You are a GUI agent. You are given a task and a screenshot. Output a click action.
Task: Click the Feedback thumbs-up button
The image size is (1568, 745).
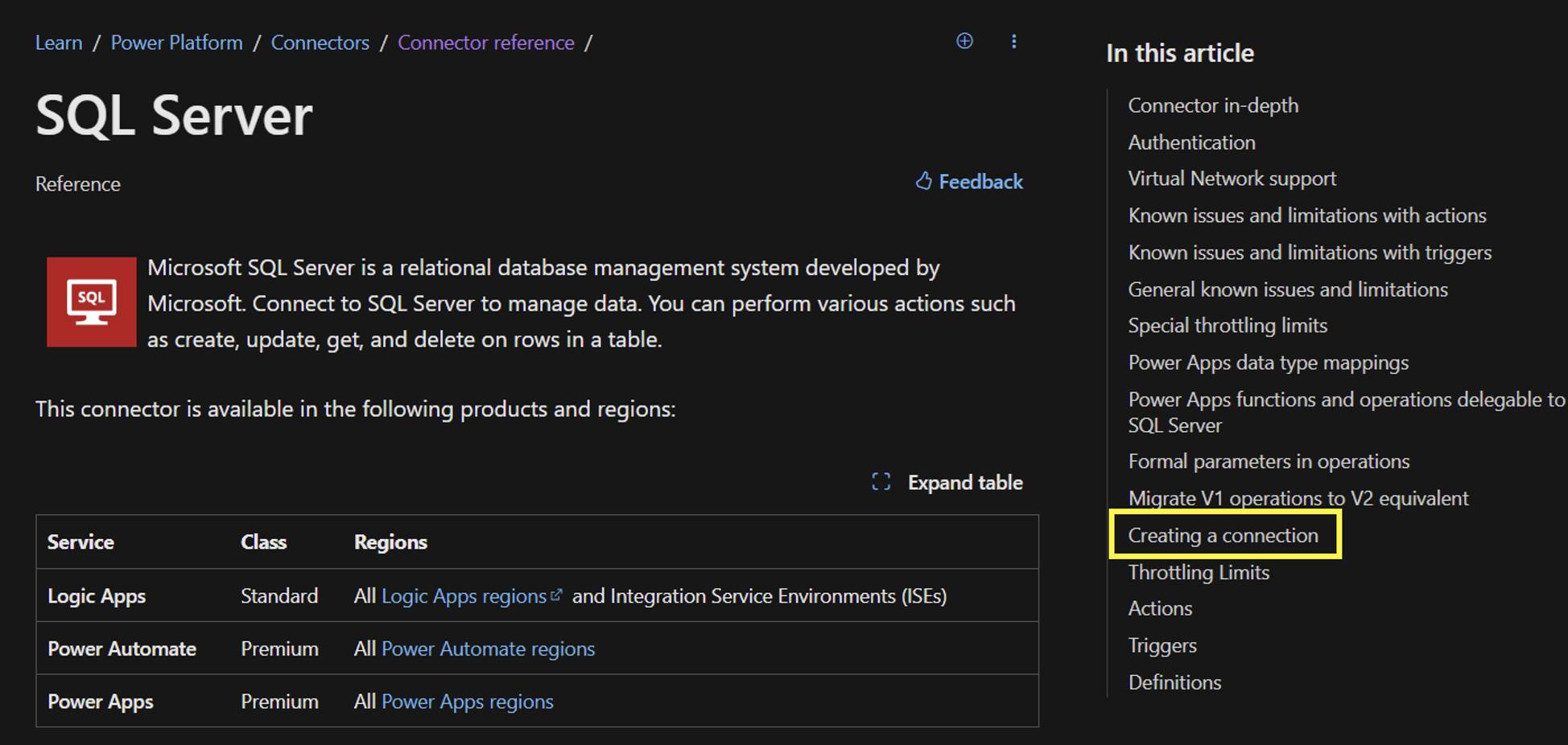coord(969,182)
